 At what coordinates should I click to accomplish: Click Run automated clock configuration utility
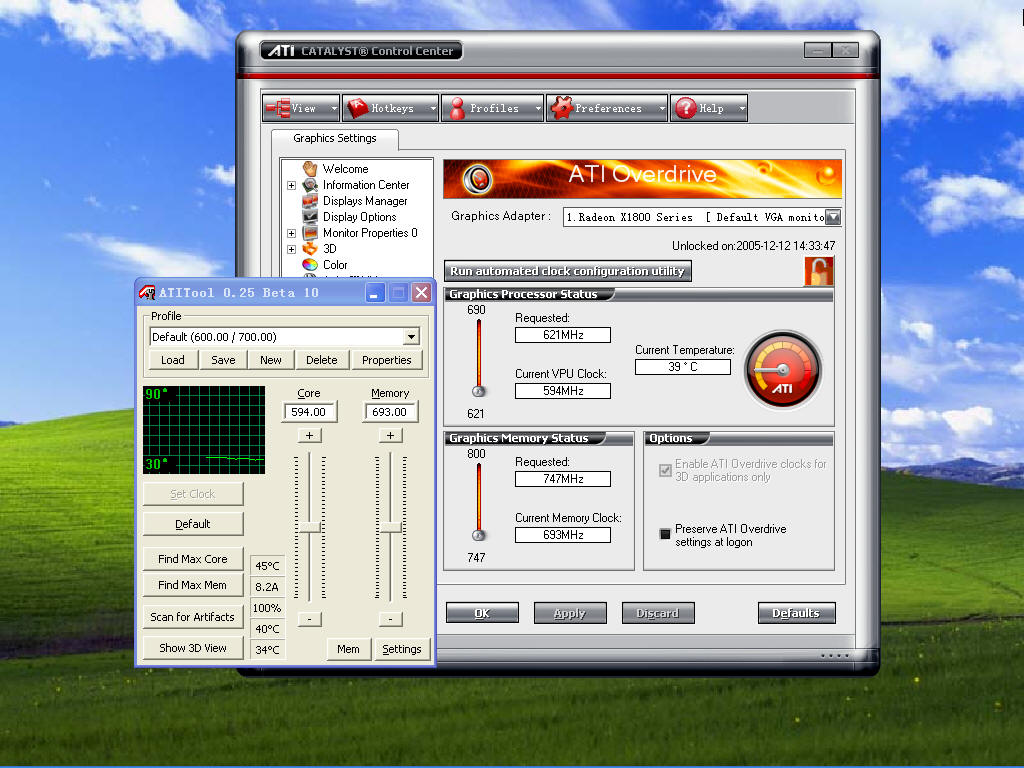567,271
